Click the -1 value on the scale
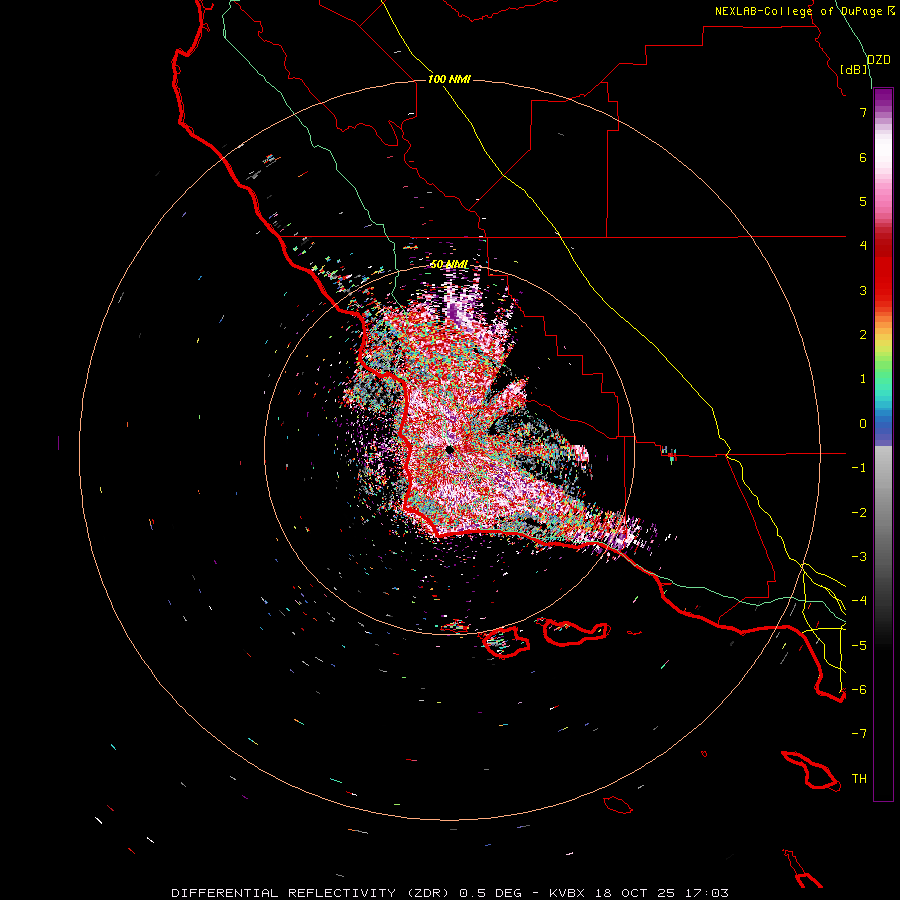This screenshot has height=900, width=900. pos(859,468)
